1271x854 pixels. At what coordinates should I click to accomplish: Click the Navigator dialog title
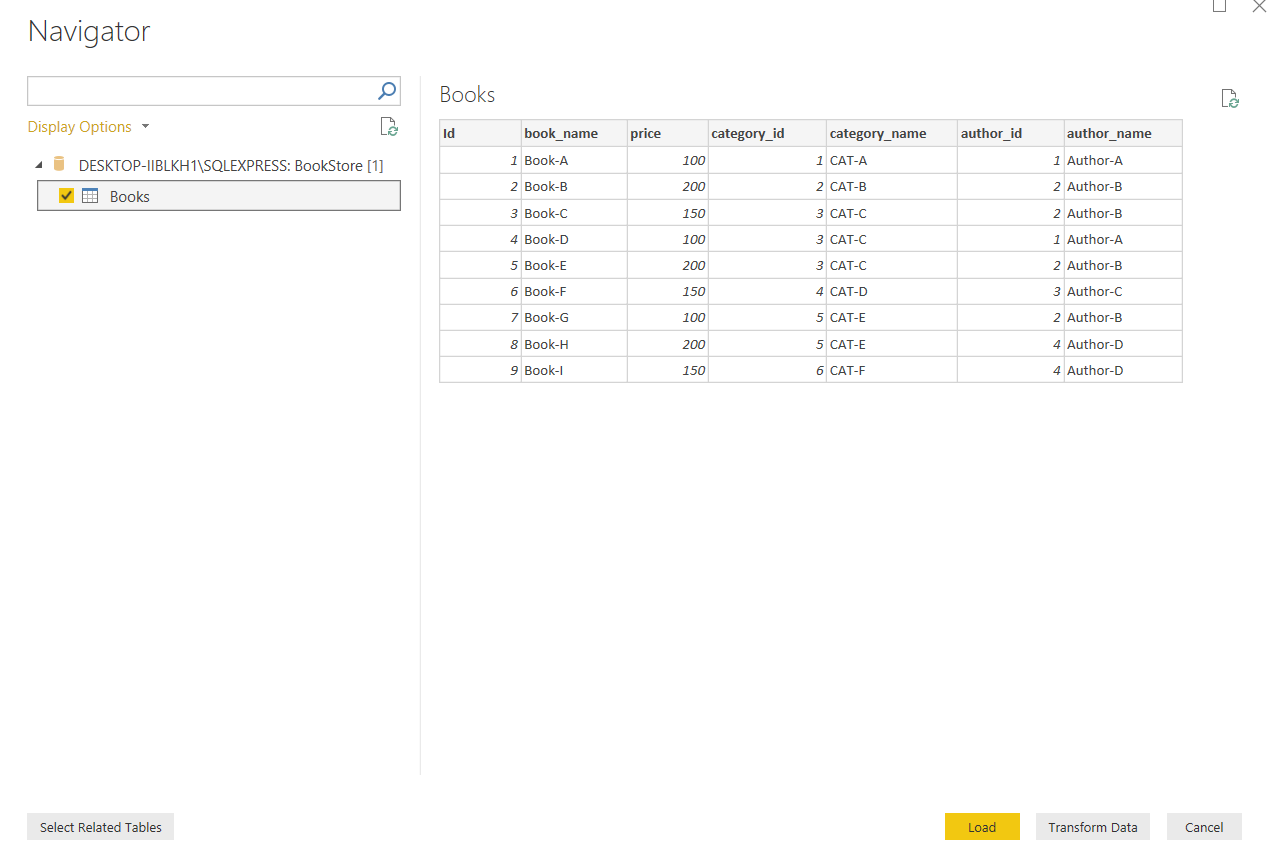[89, 31]
